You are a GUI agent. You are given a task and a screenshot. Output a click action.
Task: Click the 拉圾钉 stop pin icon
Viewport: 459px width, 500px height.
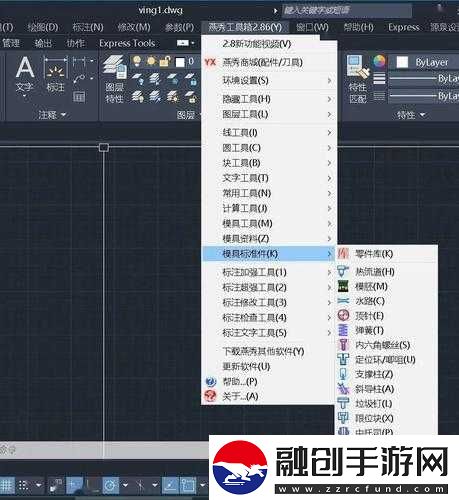pyautogui.click(x=343, y=404)
